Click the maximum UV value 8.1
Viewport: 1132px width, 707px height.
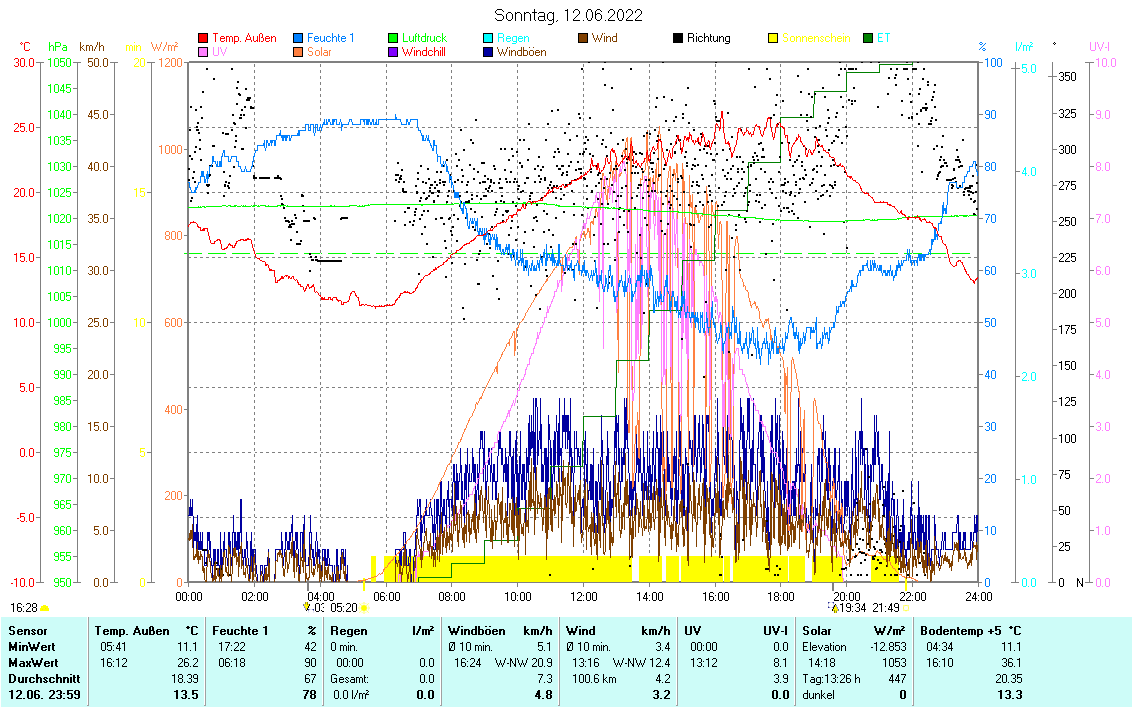click(781, 663)
